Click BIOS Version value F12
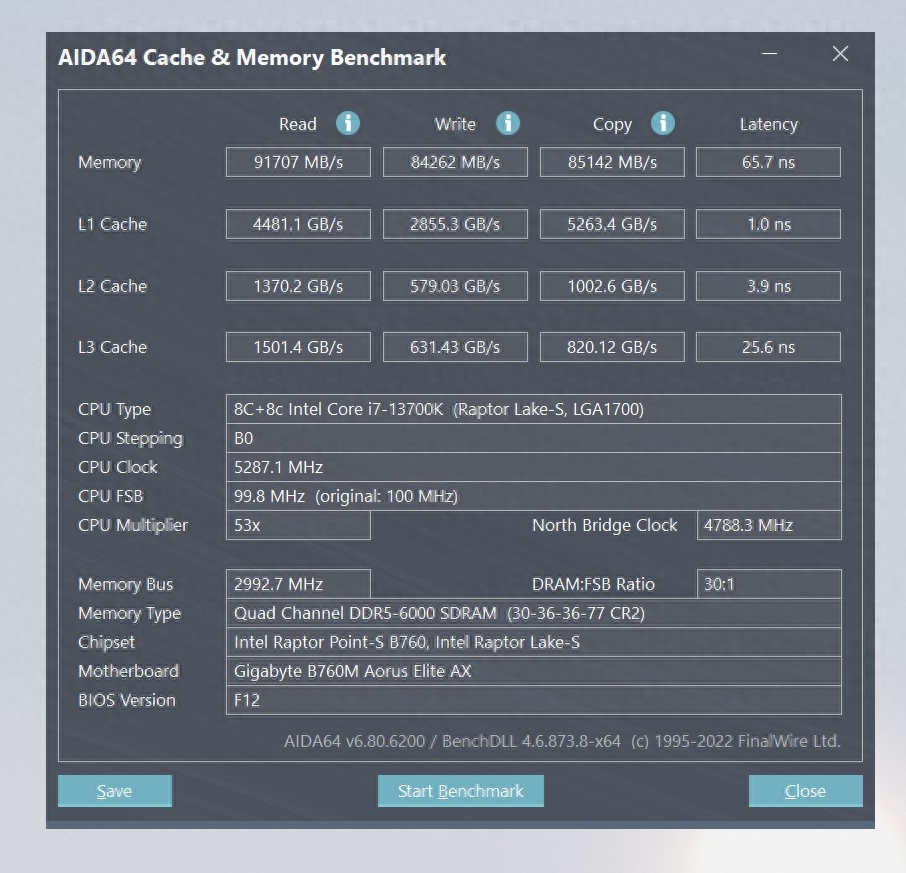Image resolution: width=906 pixels, height=873 pixels. click(x=534, y=700)
